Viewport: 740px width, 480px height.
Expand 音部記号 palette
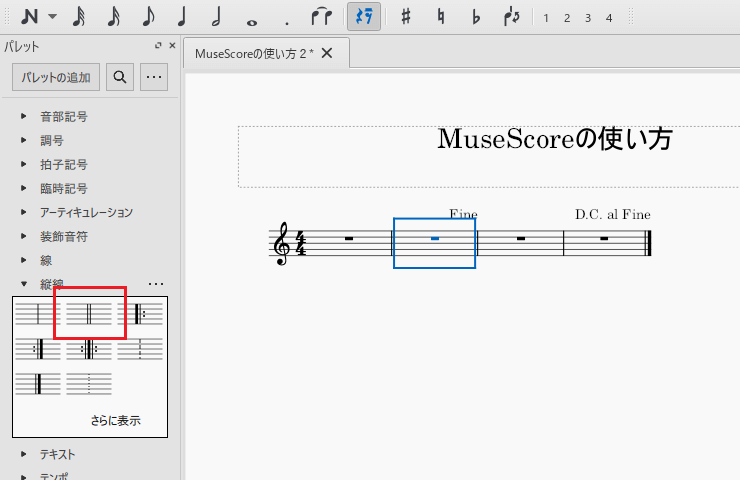tap(24, 116)
